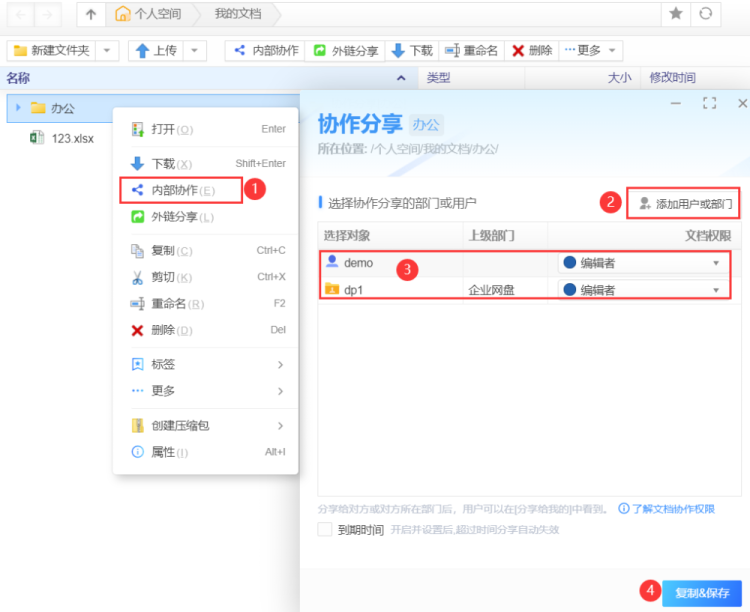This screenshot has width=750, height=612.
Task: Open 创建压缩包 submenu in context menu
Action: [180, 425]
